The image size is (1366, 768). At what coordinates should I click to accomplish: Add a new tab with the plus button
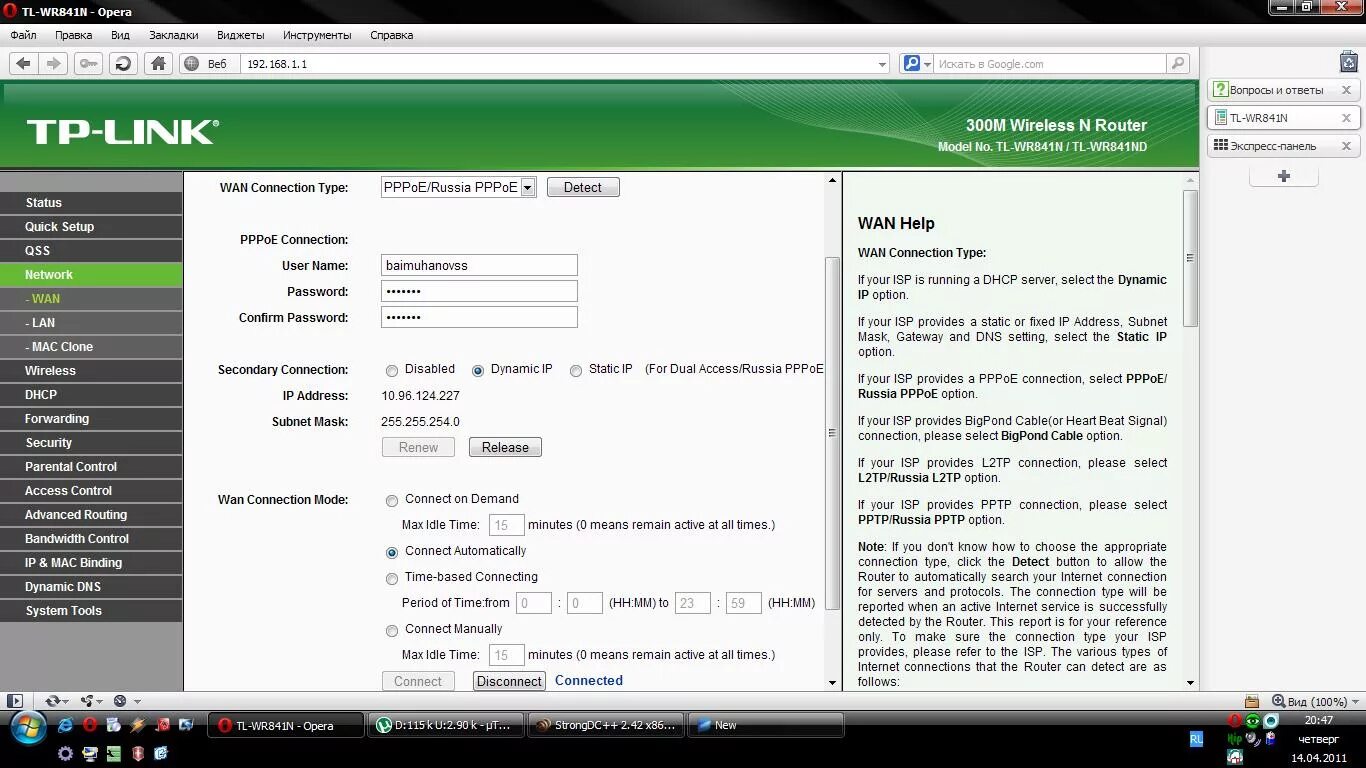click(1284, 176)
